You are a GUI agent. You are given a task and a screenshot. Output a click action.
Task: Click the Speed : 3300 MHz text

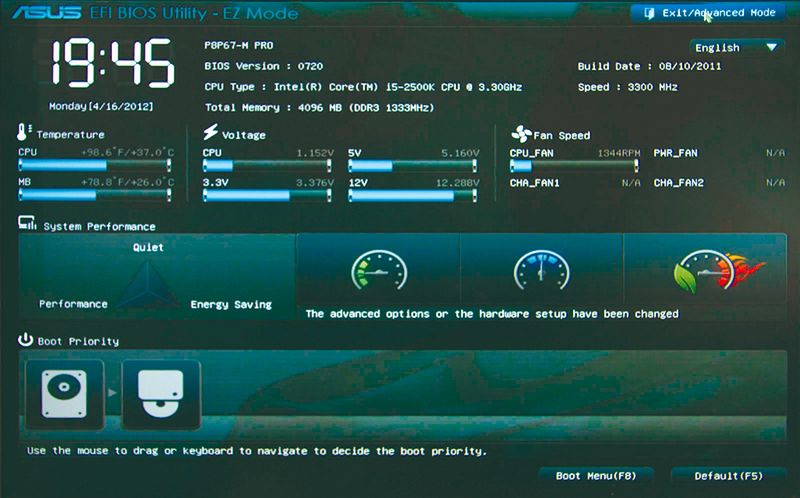point(628,87)
